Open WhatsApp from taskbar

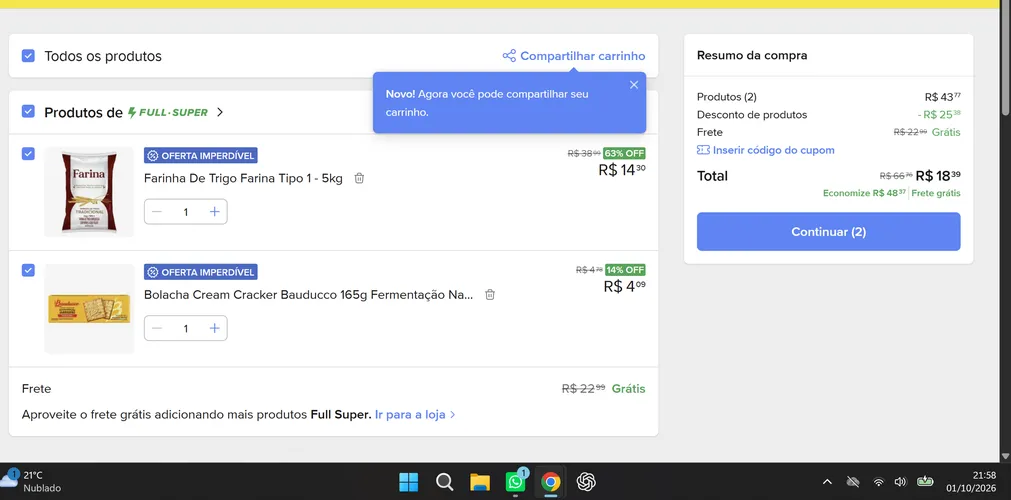(515, 482)
